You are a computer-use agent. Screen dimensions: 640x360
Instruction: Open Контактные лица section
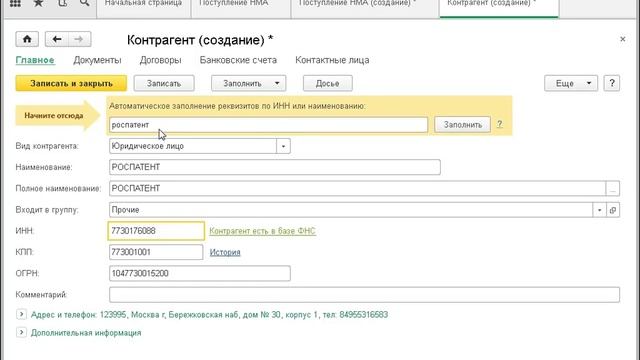pyautogui.click(x=332, y=60)
